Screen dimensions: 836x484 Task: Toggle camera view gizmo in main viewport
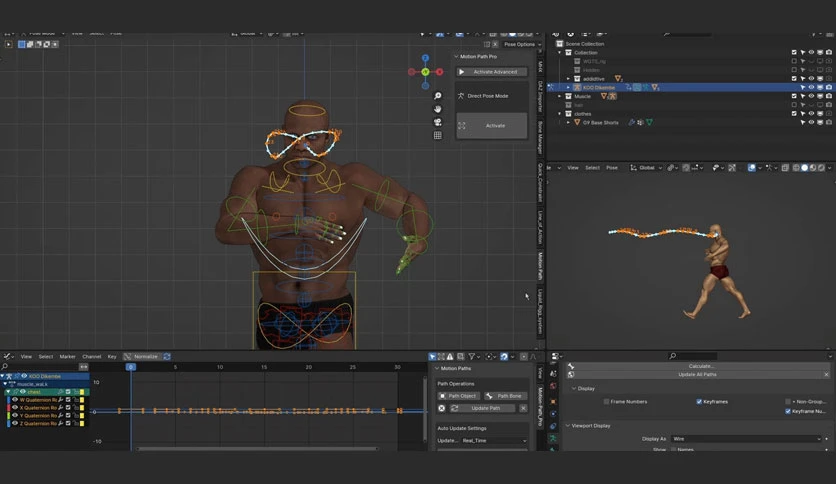[x=438, y=122]
